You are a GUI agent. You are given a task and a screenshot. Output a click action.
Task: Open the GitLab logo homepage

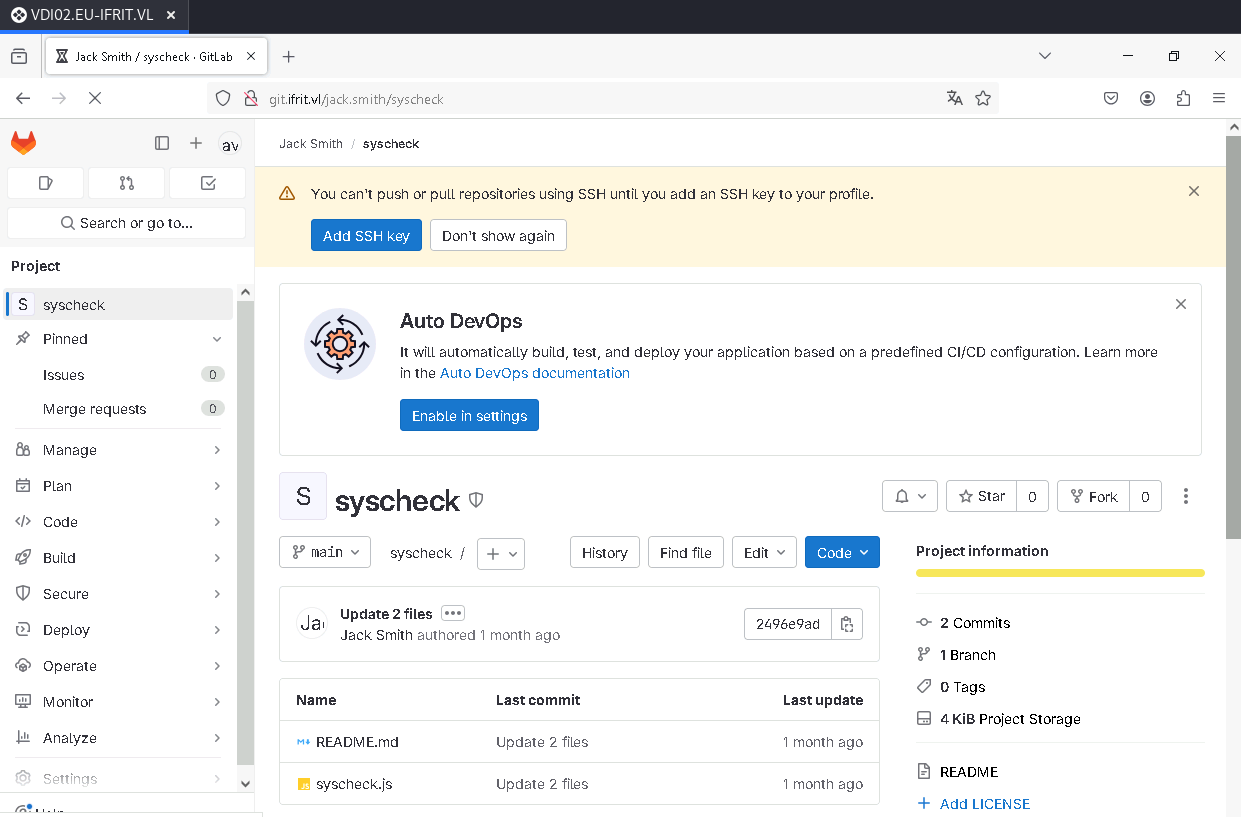pyautogui.click(x=23, y=143)
